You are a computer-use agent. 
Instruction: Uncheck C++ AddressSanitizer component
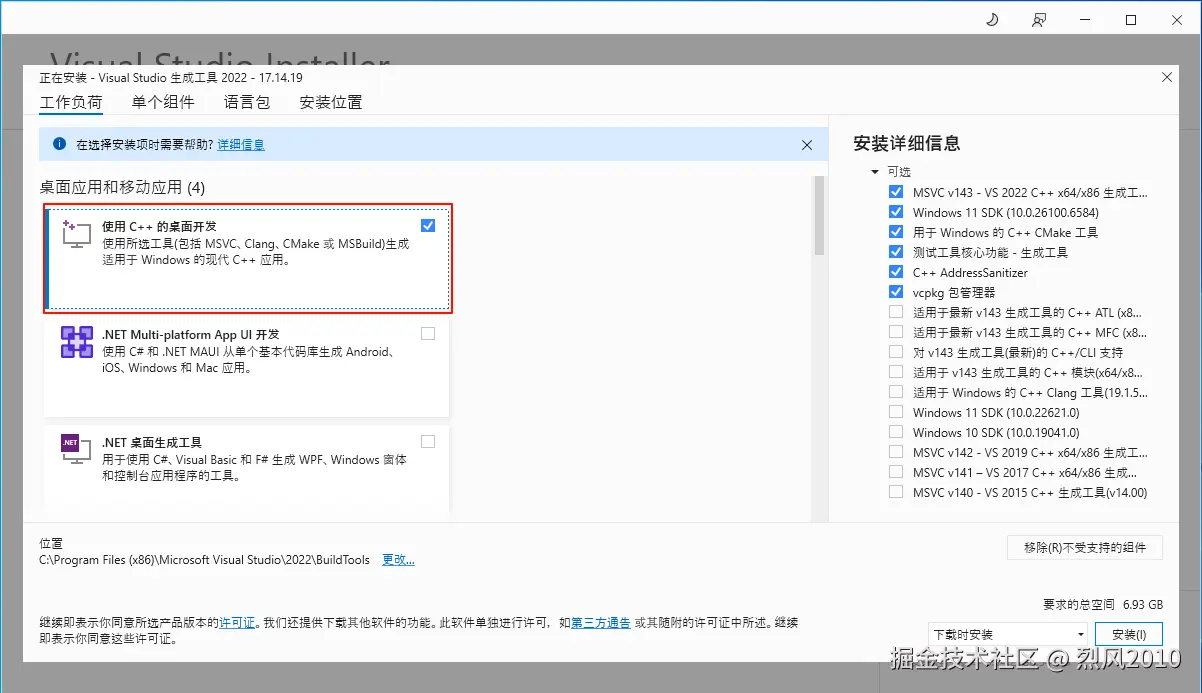(896, 272)
